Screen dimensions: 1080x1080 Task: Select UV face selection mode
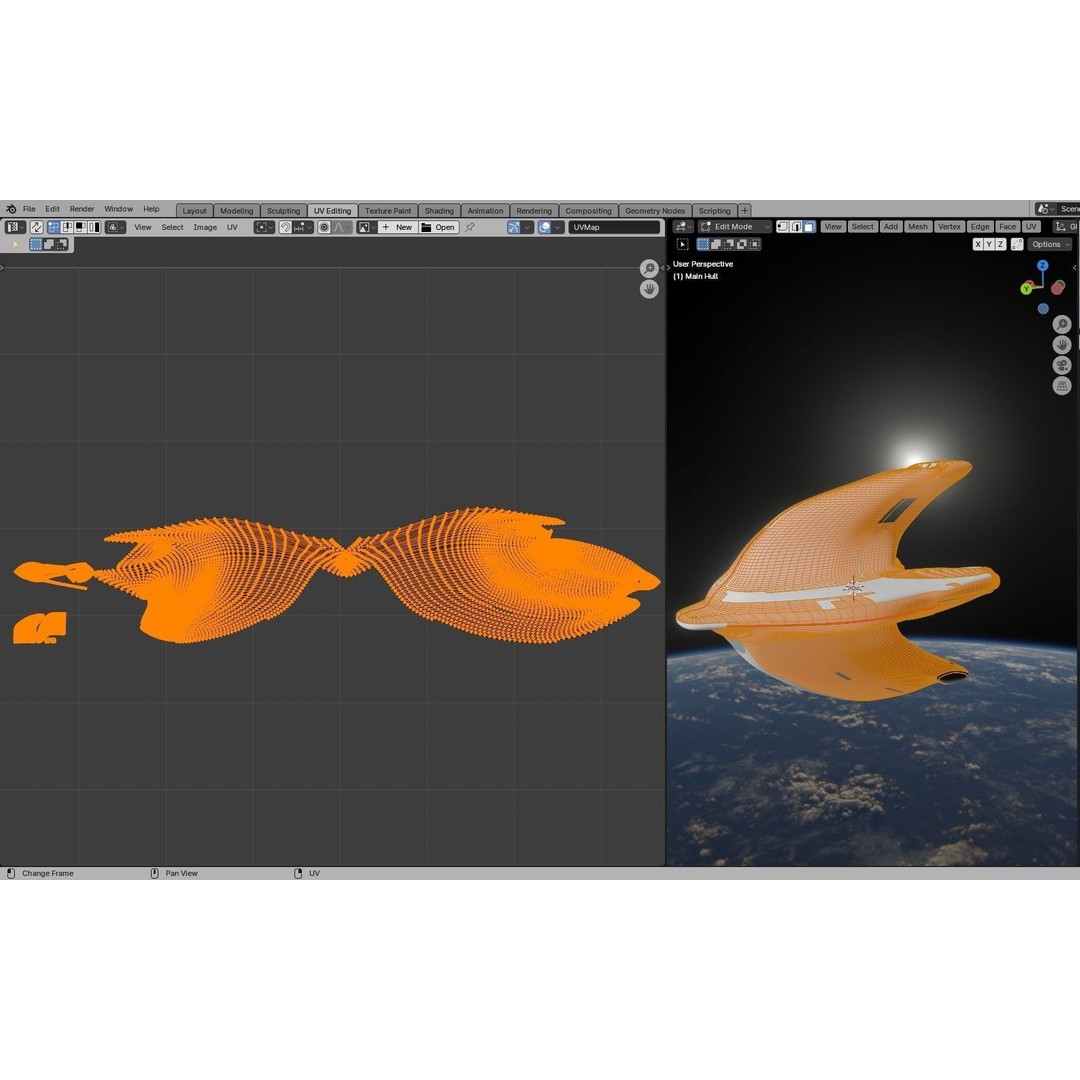tap(81, 227)
